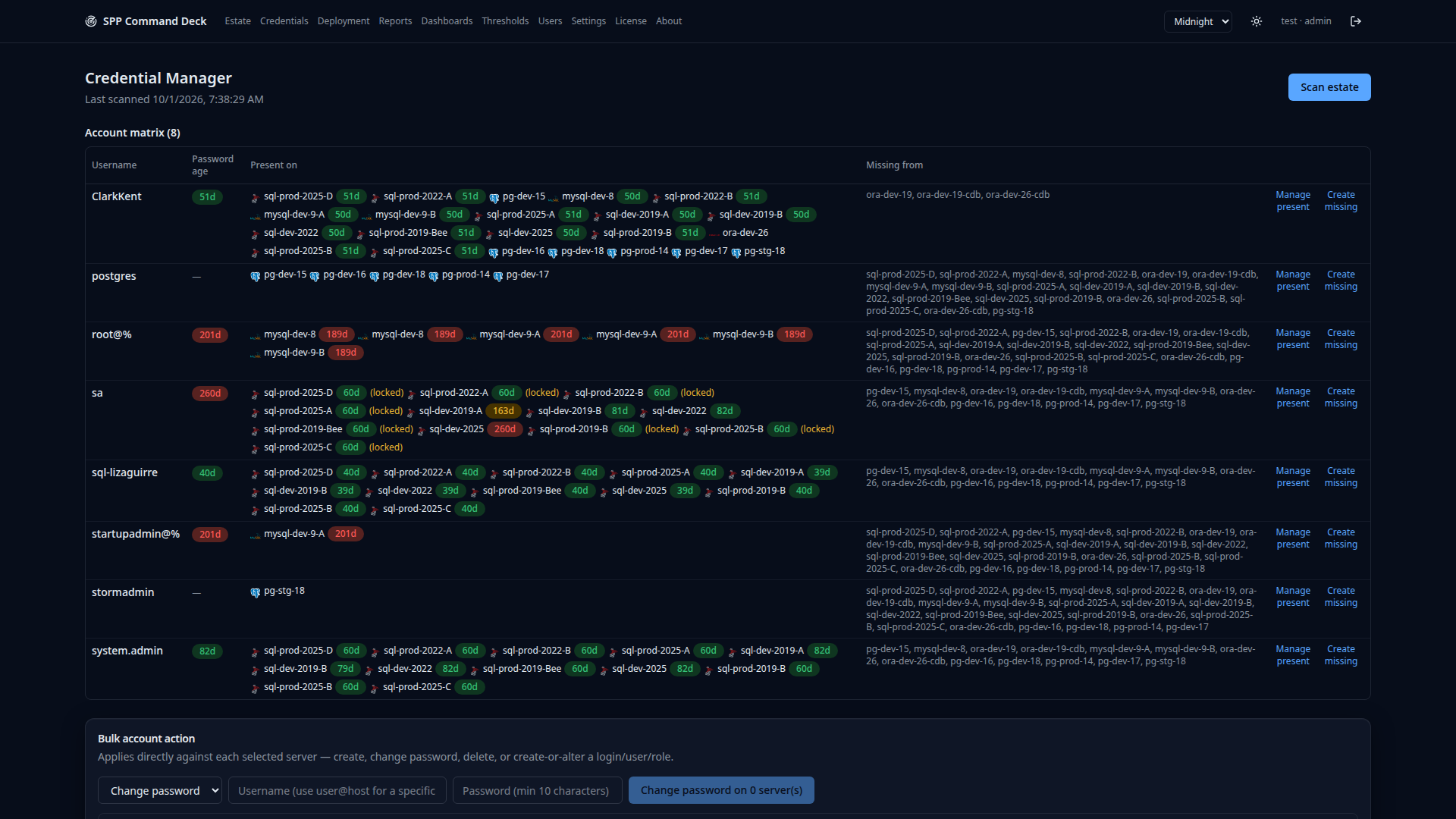Click the SQL Server icon beside sql-prod-2025-C in sa row
1456x819 pixels.
click(256, 448)
